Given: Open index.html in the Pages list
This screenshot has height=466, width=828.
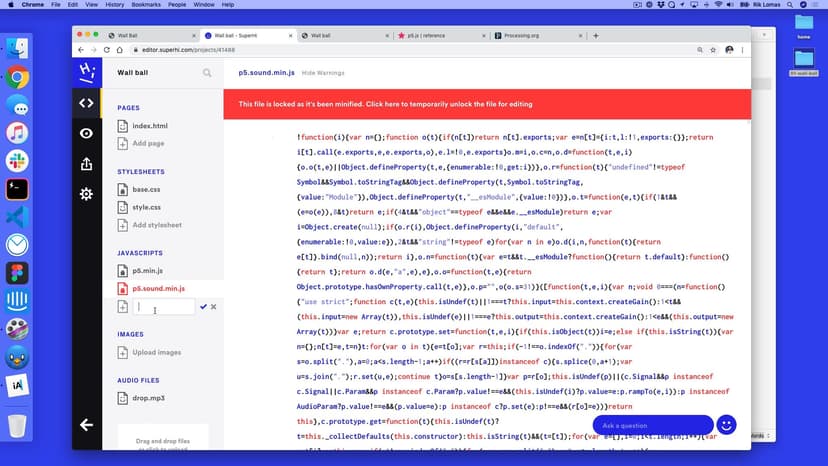Looking at the screenshot, I should pyautogui.click(x=150, y=126).
